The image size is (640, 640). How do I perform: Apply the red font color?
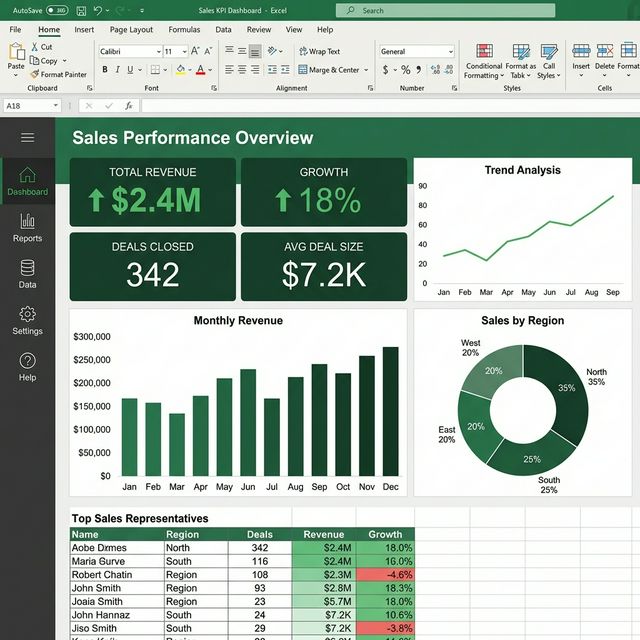click(200, 70)
